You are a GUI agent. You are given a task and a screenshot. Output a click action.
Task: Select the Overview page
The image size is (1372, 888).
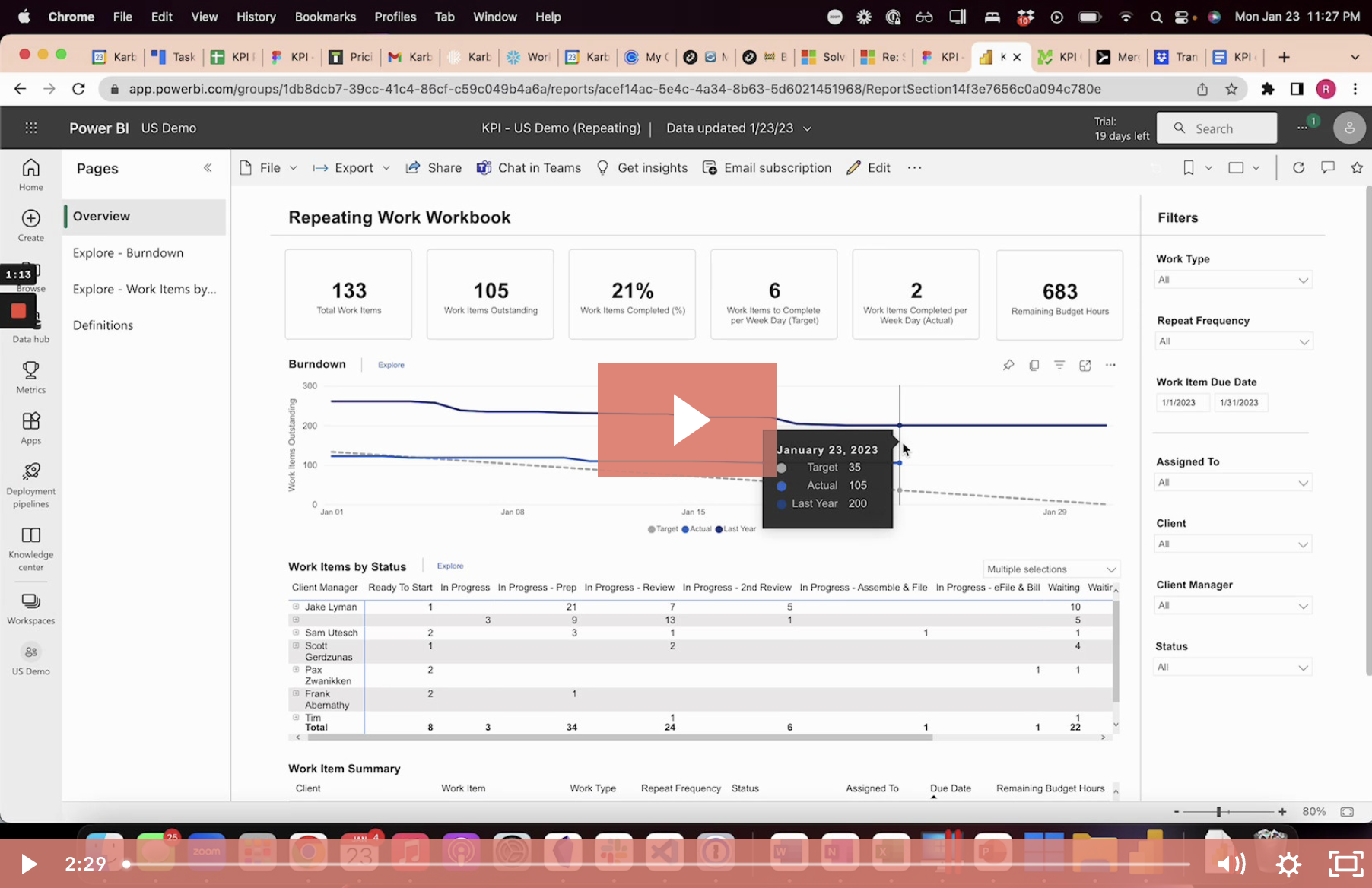[x=145, y=217]
